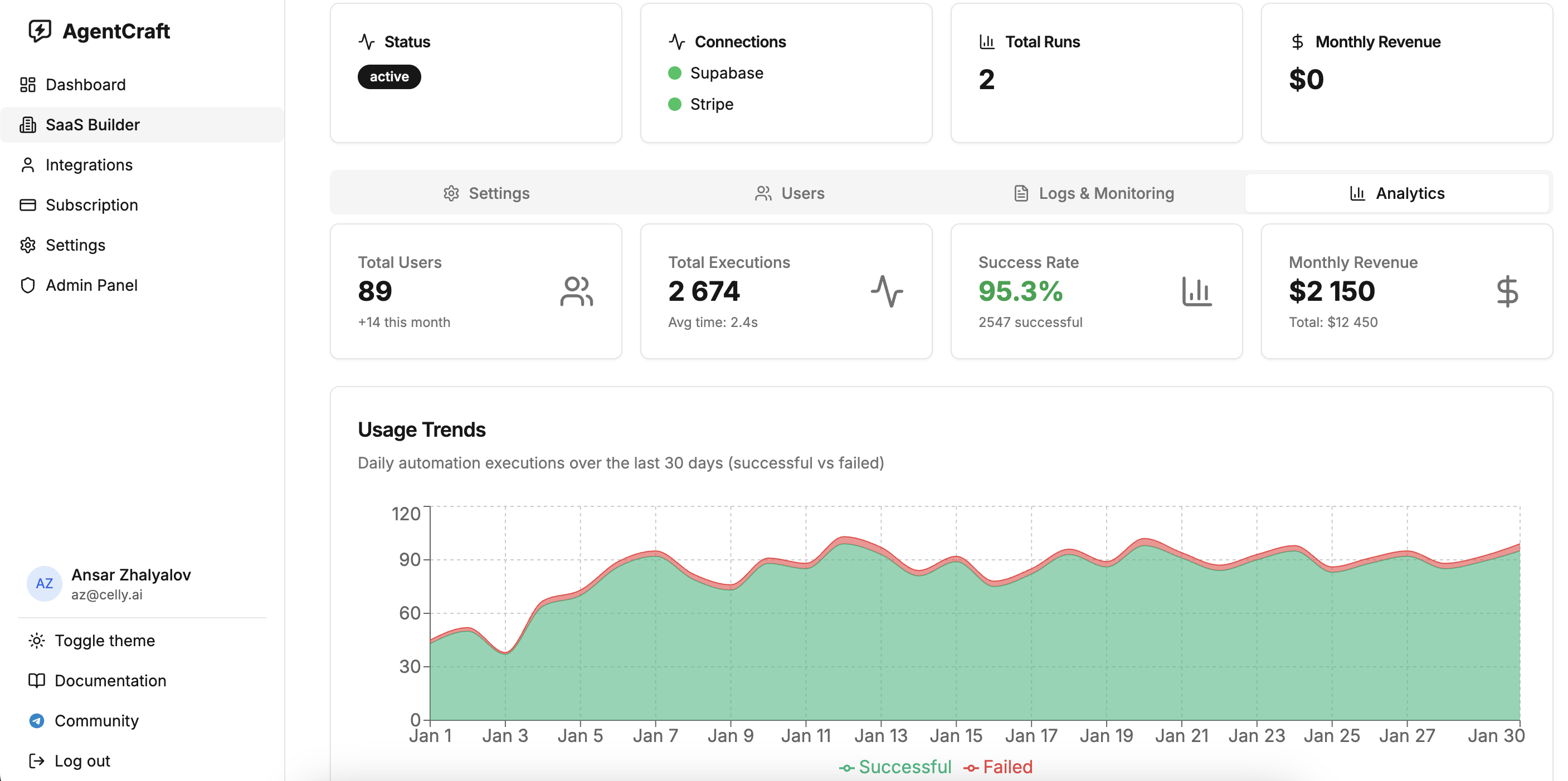
Task: Click the Monthly Revenue dollar icon
Action: pos(1507,291)
